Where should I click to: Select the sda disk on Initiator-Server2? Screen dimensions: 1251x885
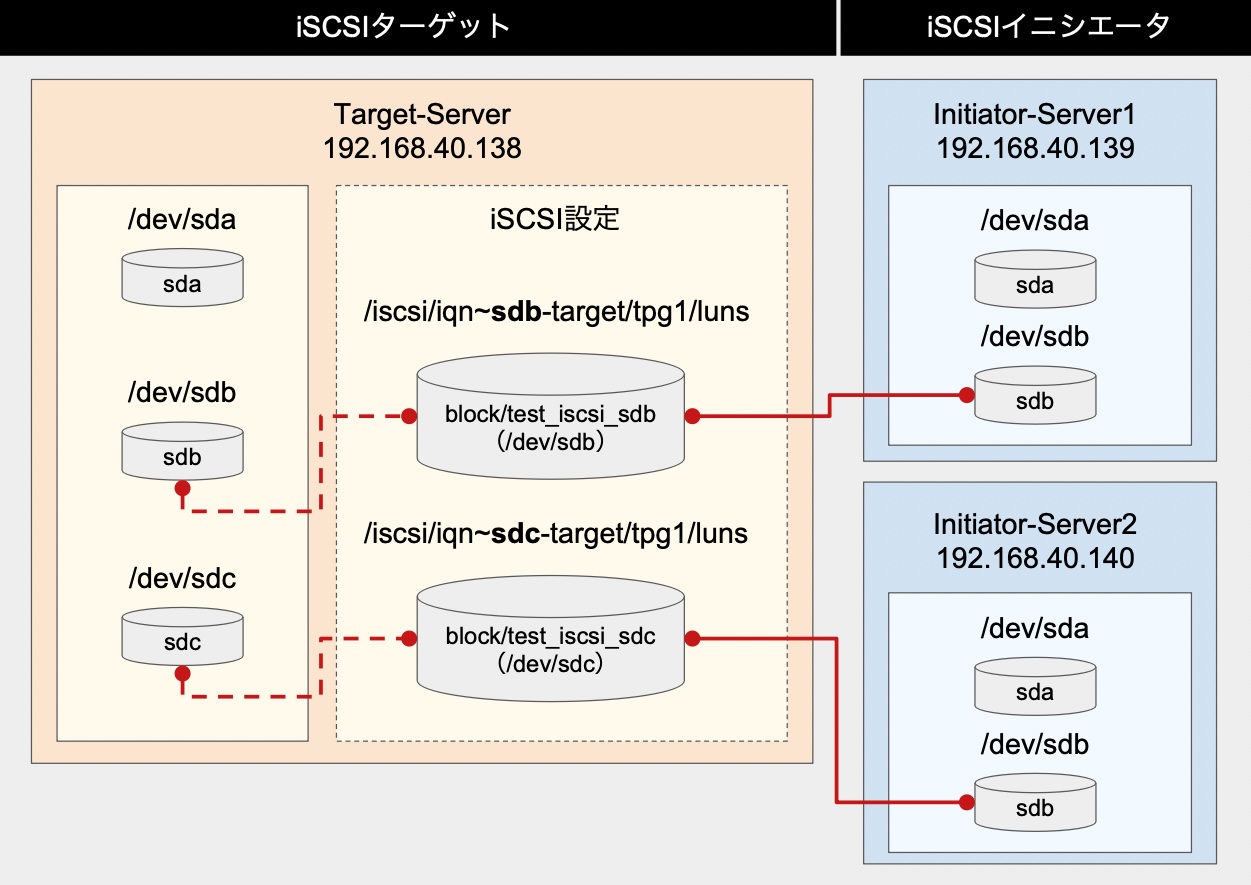1035,686
